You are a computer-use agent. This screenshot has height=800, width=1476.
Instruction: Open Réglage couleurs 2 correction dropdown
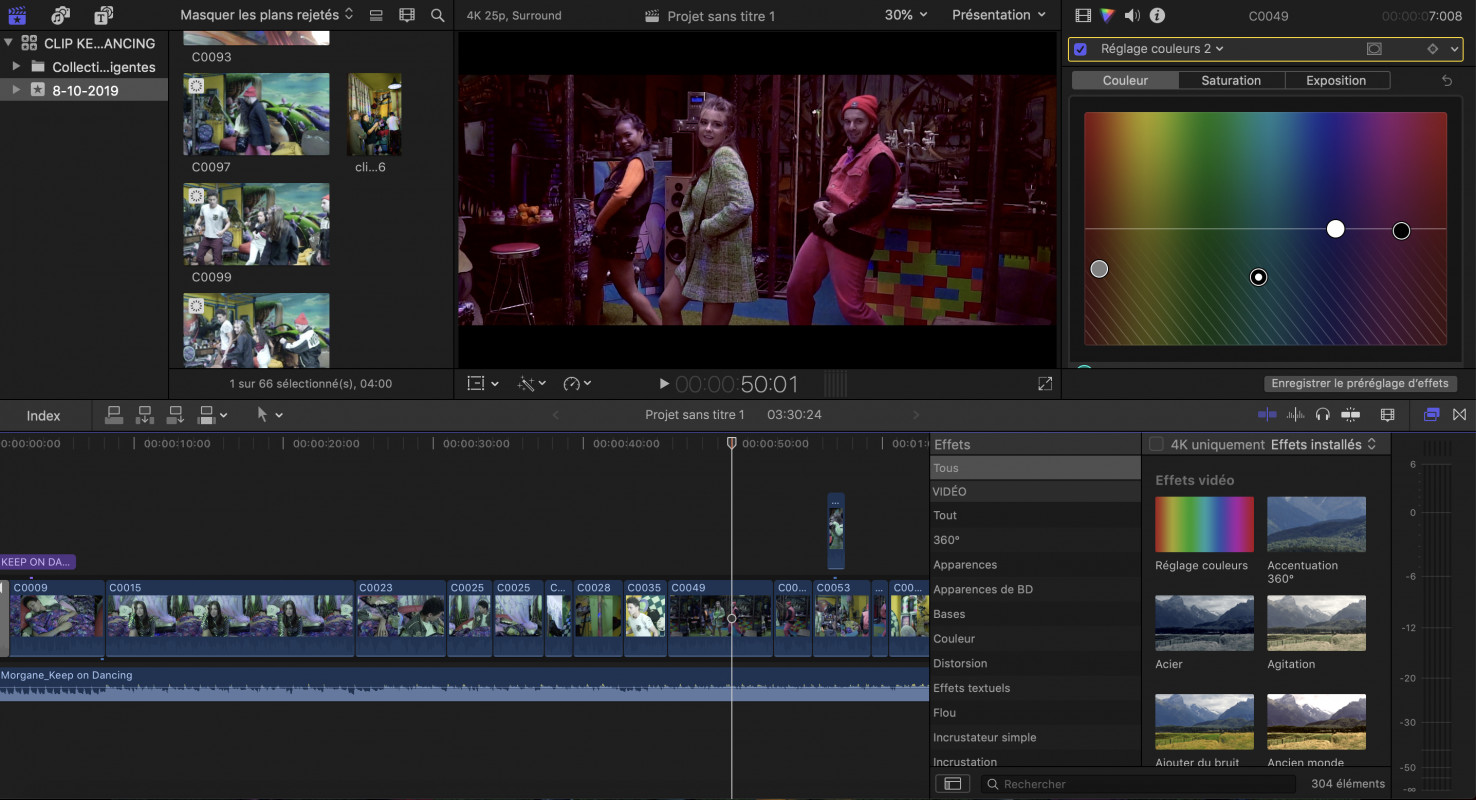tap(1162, 48)
